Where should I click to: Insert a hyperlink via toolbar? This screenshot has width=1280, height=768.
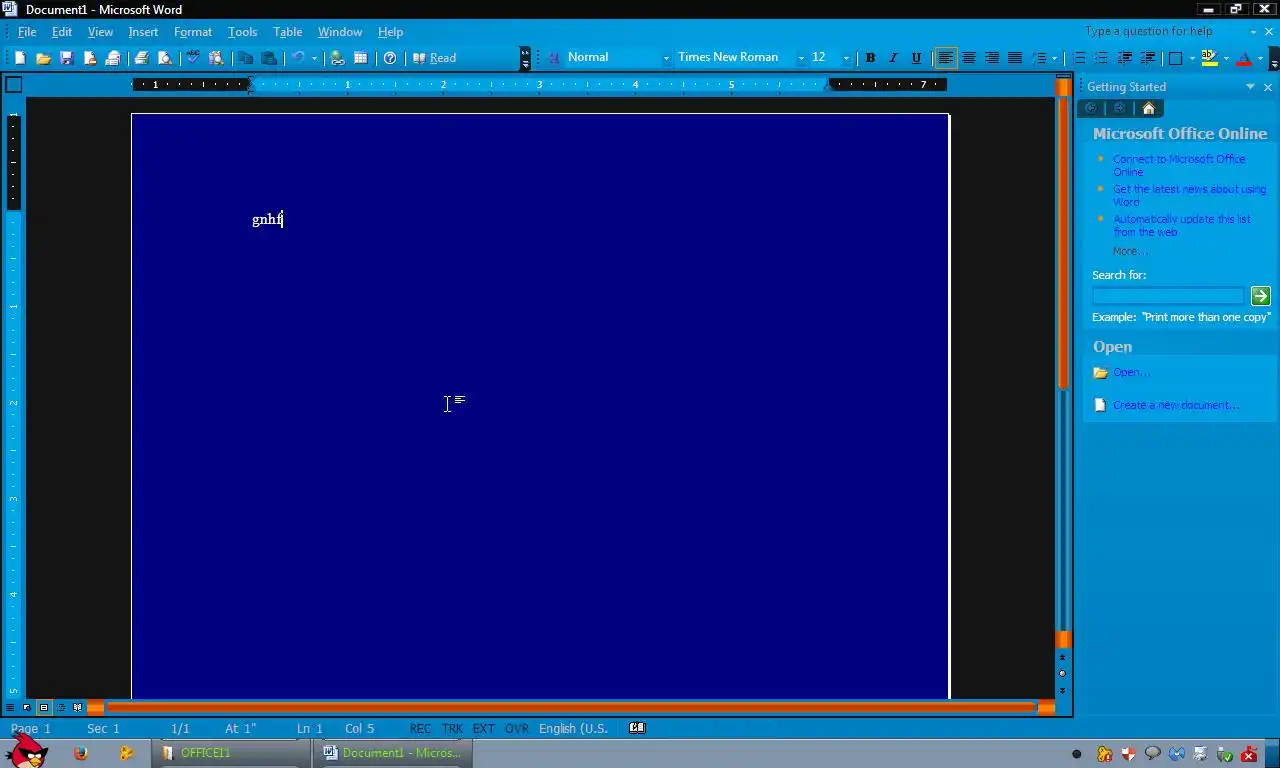click(337, 58)
